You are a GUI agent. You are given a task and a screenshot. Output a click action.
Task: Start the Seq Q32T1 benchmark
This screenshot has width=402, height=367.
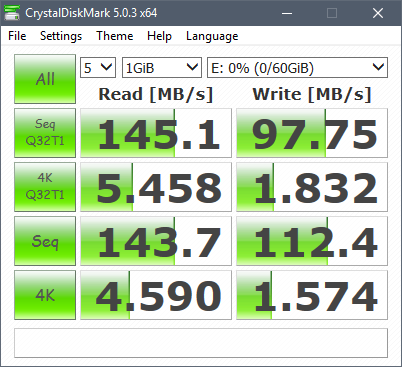pyautogui.click(x=45, y=133)
